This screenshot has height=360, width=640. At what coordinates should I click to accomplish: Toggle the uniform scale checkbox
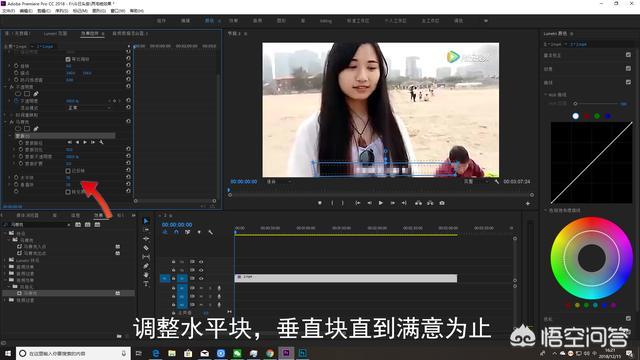(x=68, y=59)
